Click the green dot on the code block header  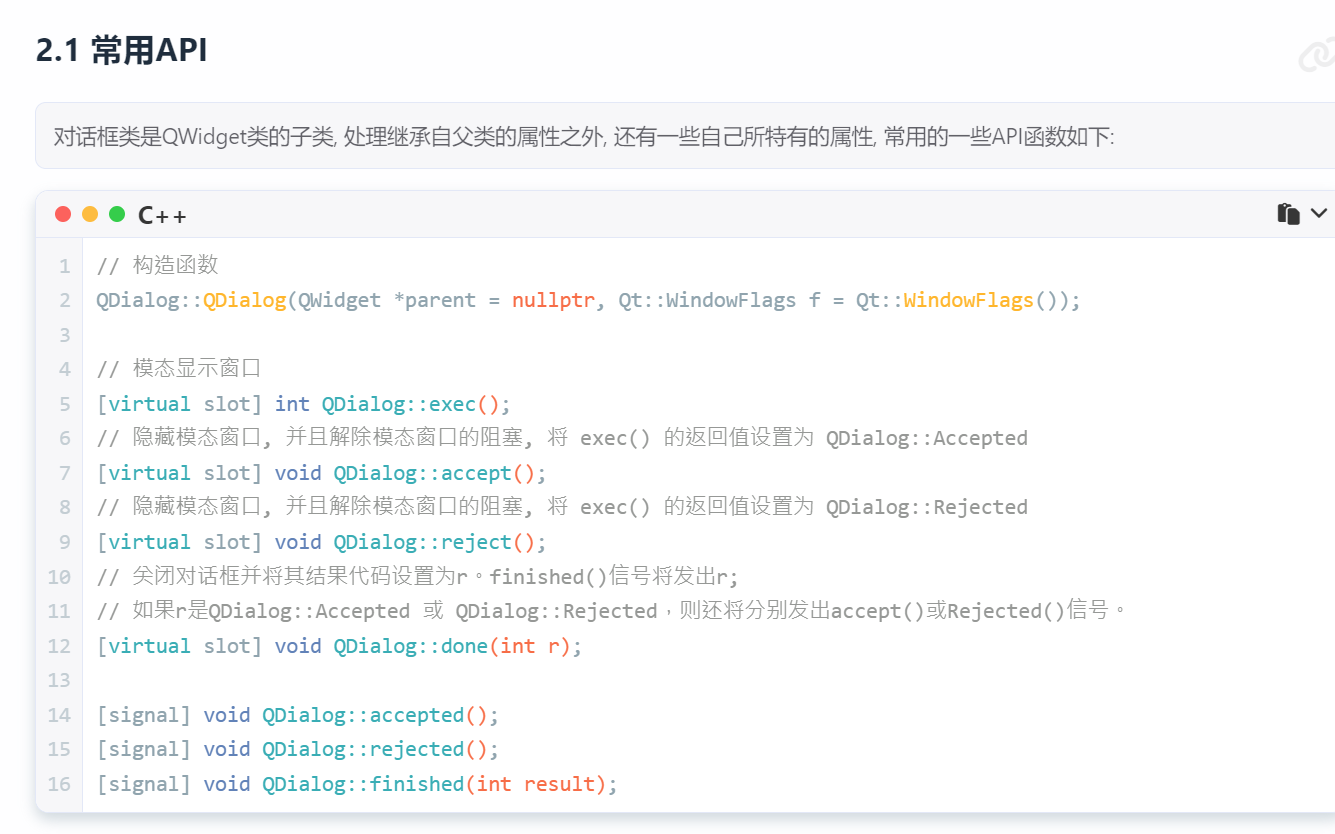tap(117, 213)
